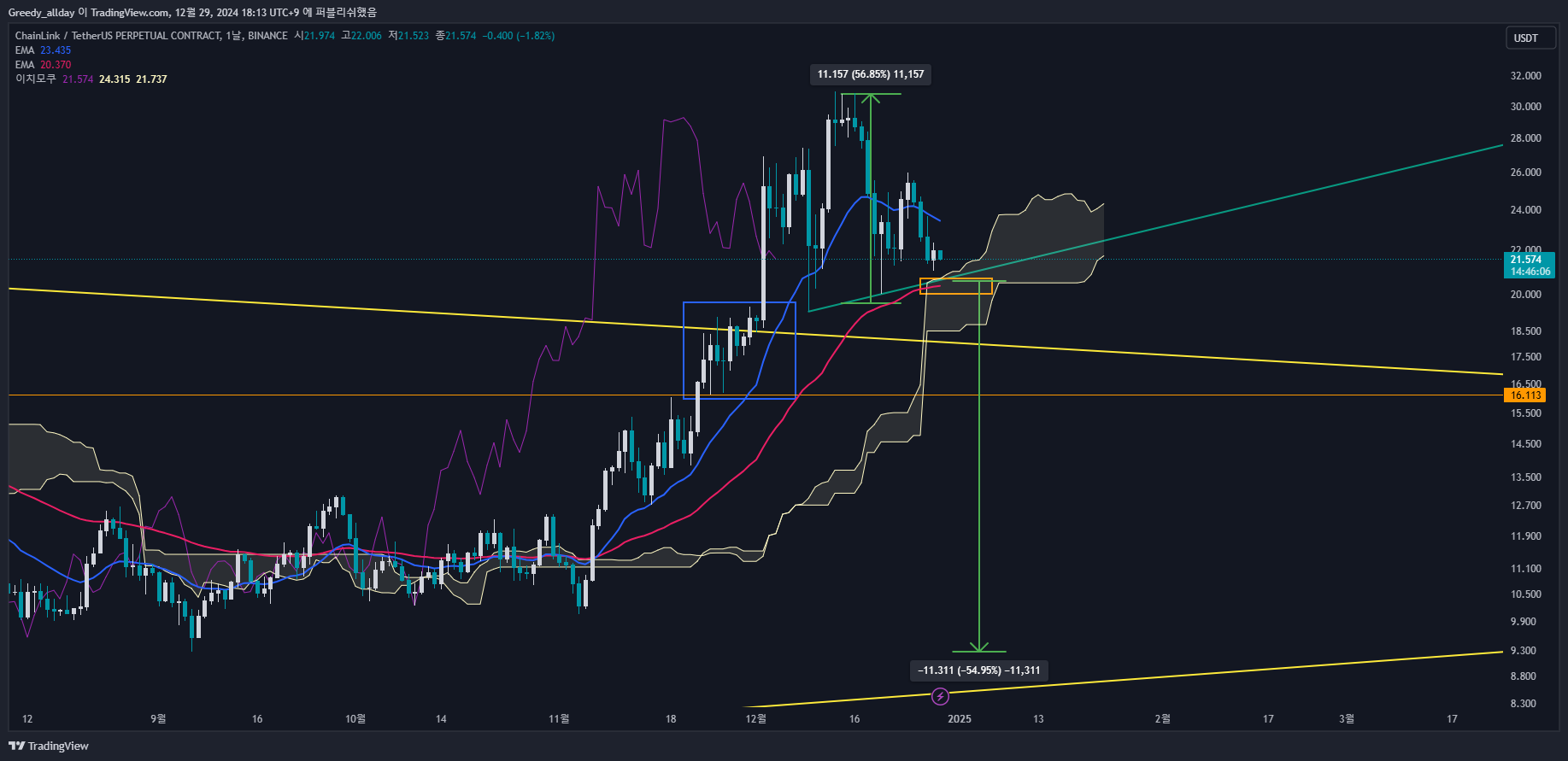
Task: Click the 9.300 price axis label
Action: 1524,651
